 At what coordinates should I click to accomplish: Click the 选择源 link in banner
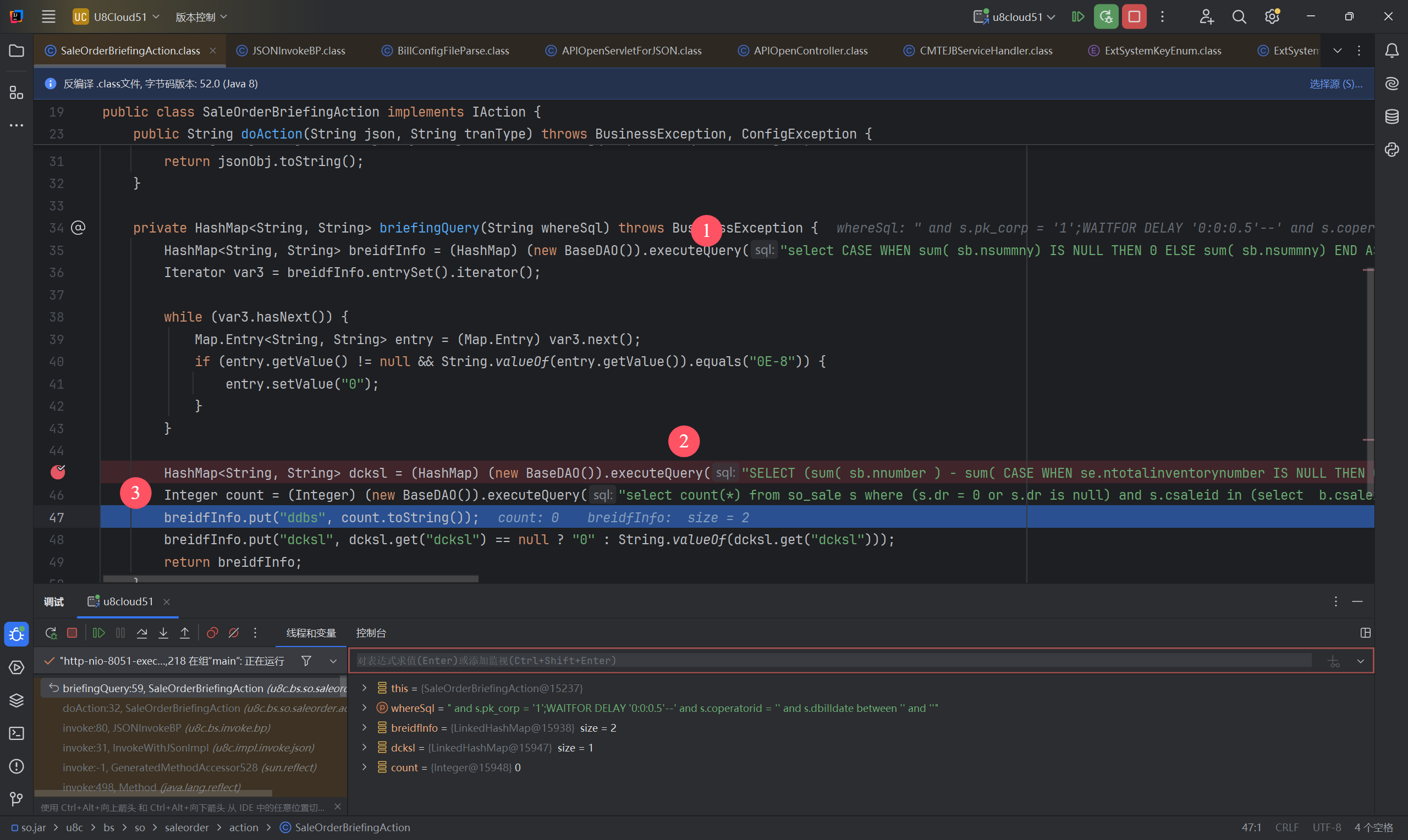point(1335,84)
